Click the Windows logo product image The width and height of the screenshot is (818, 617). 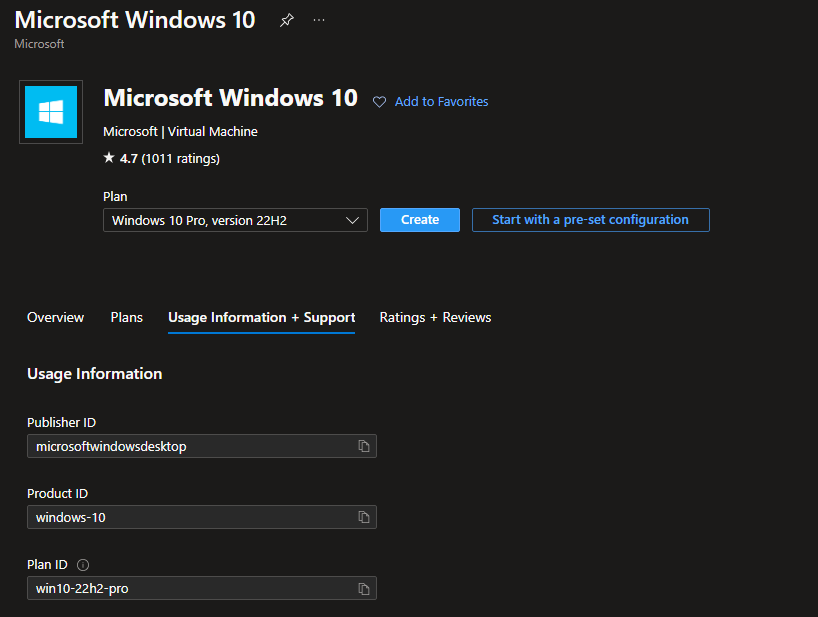pyautogui.click(x=51, y=112)
